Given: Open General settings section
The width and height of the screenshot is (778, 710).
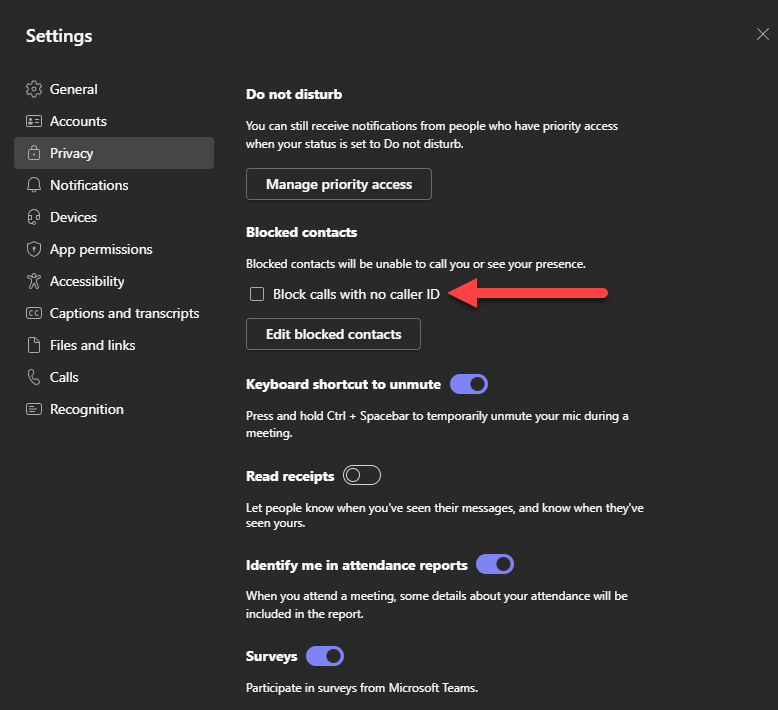Looking at the screenshot, I should [114, 89].
